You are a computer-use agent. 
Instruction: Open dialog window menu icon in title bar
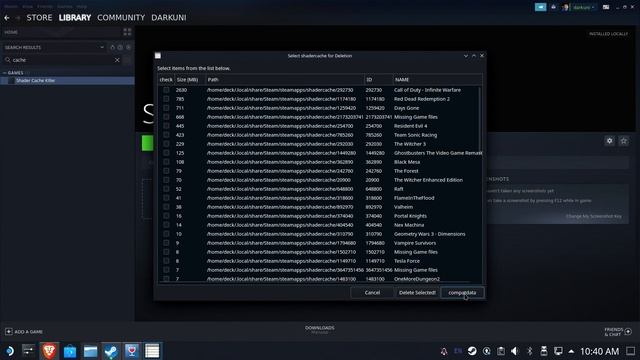[158, 56]
